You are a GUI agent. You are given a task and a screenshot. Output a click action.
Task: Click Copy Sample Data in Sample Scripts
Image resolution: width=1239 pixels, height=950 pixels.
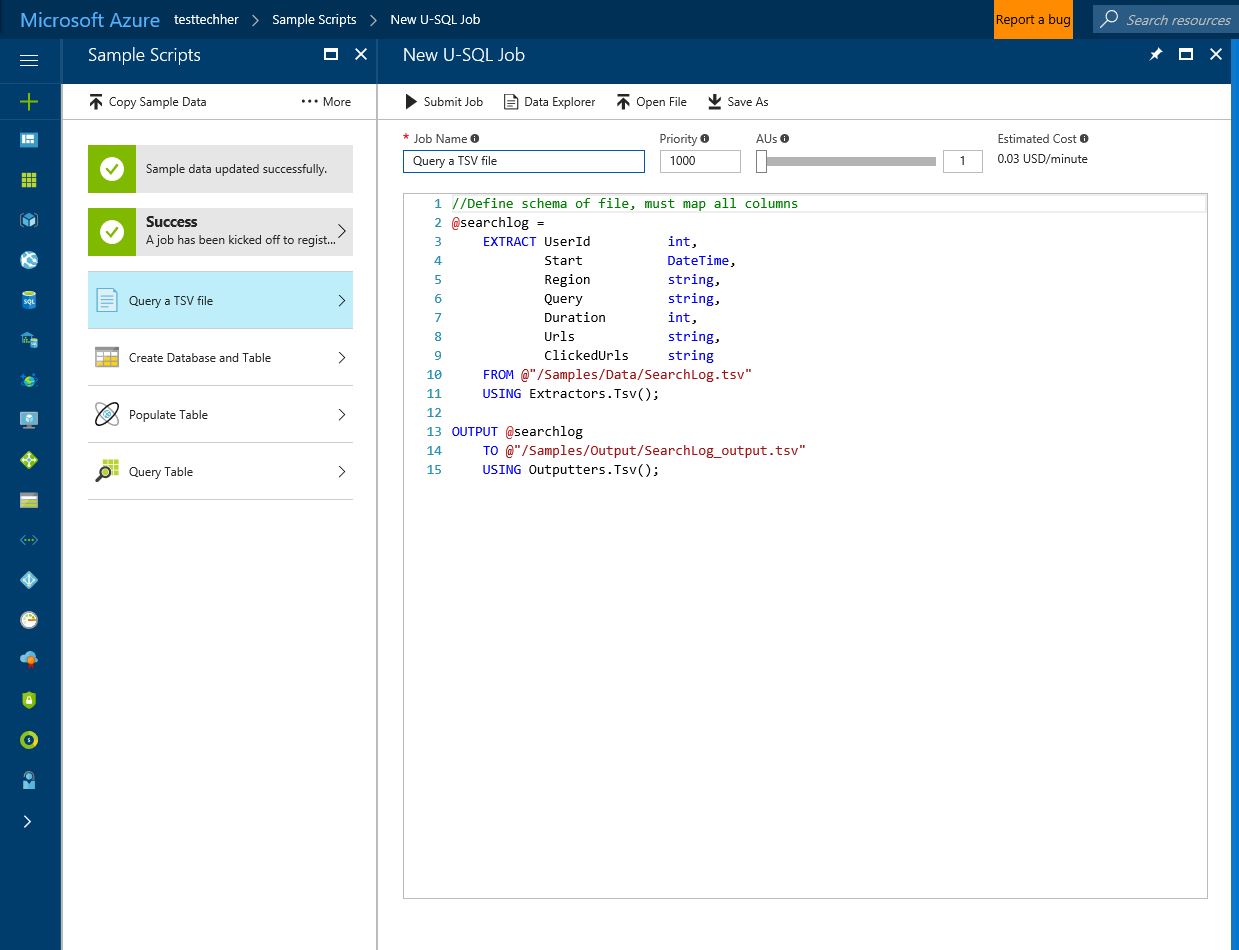point(147,102)
